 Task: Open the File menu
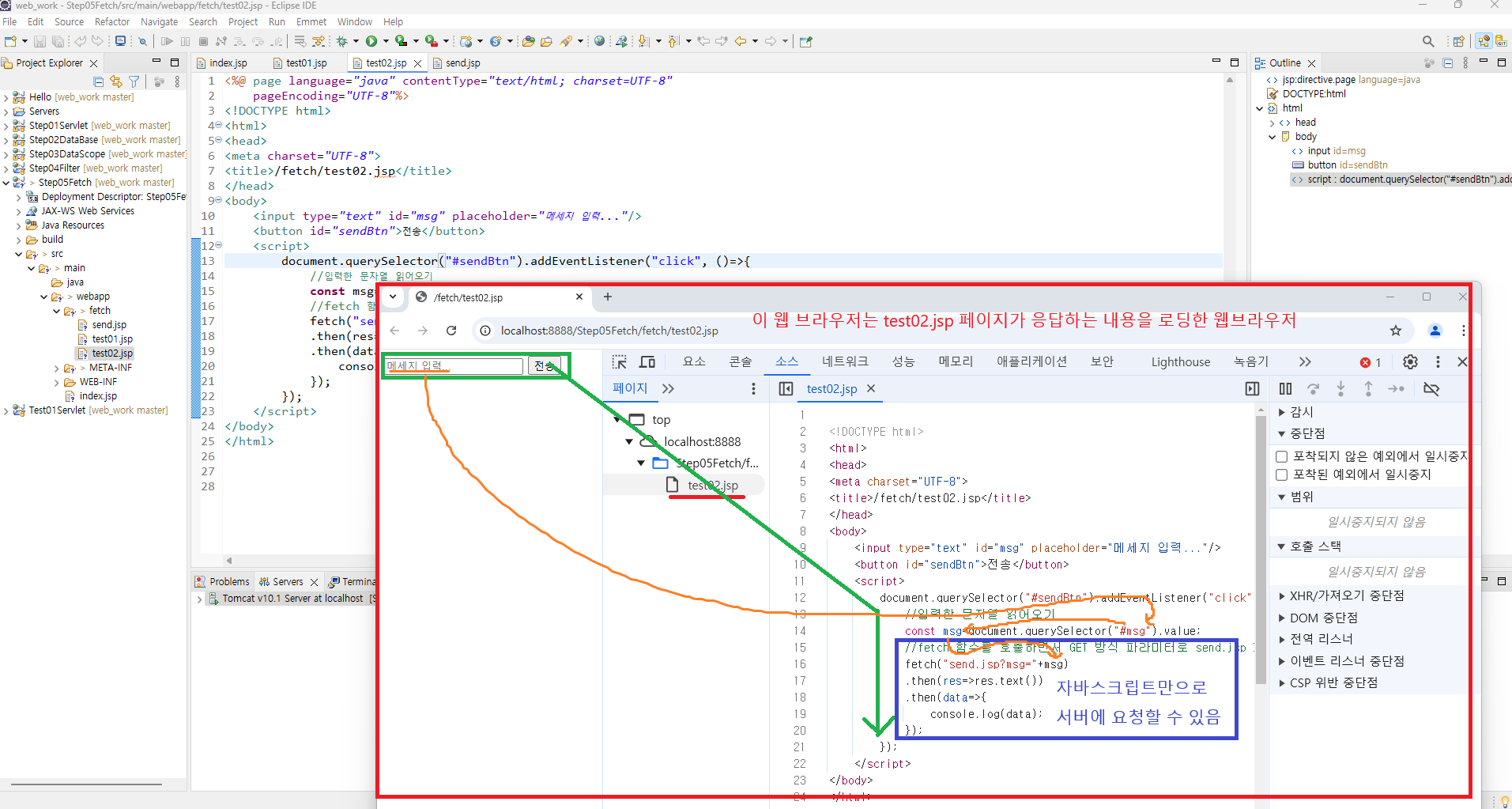coord(9,21)
